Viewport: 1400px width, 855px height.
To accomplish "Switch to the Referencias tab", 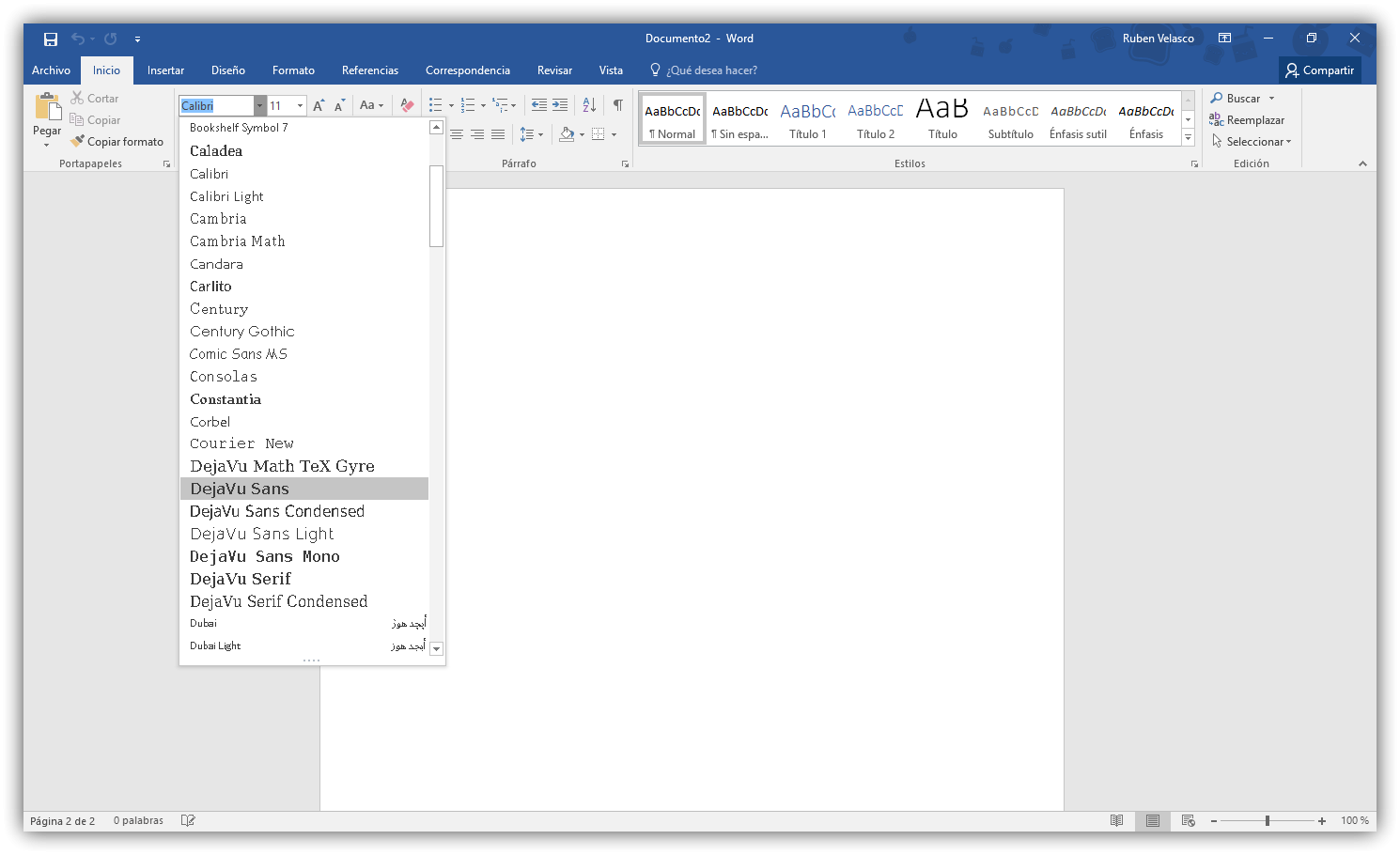I will click(370, 70).
